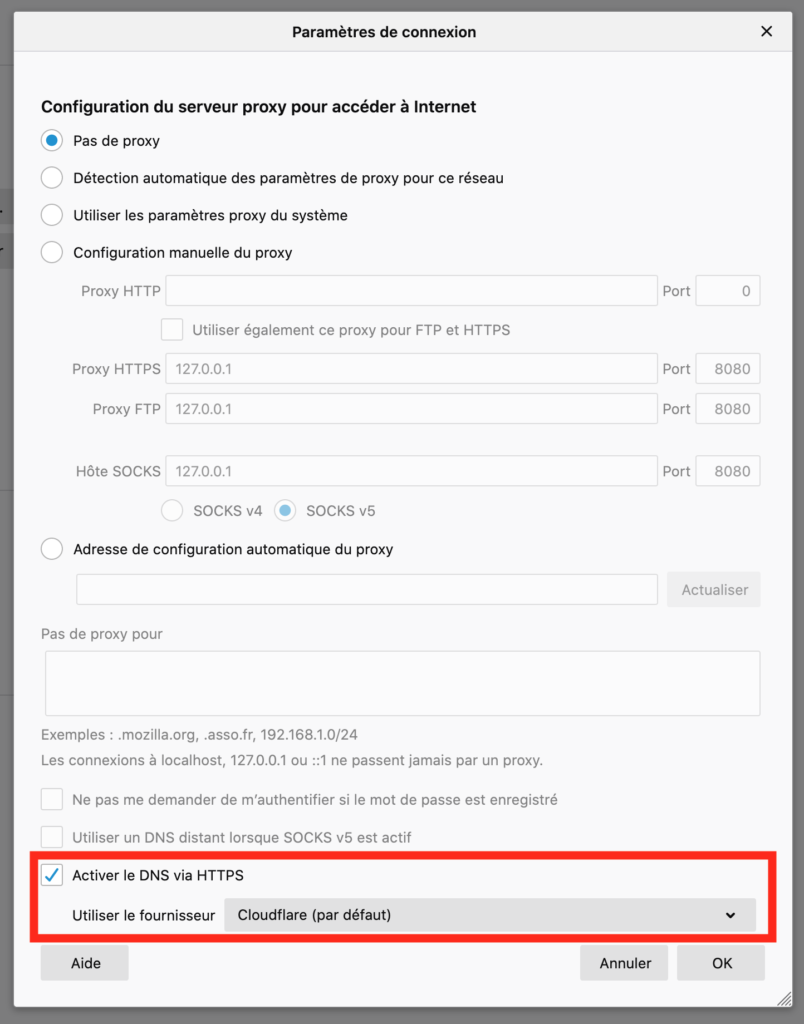Click the "Pas de proxy pour" text area
This screenshot has height=1024, width=804.
click(x=402, y=683)
